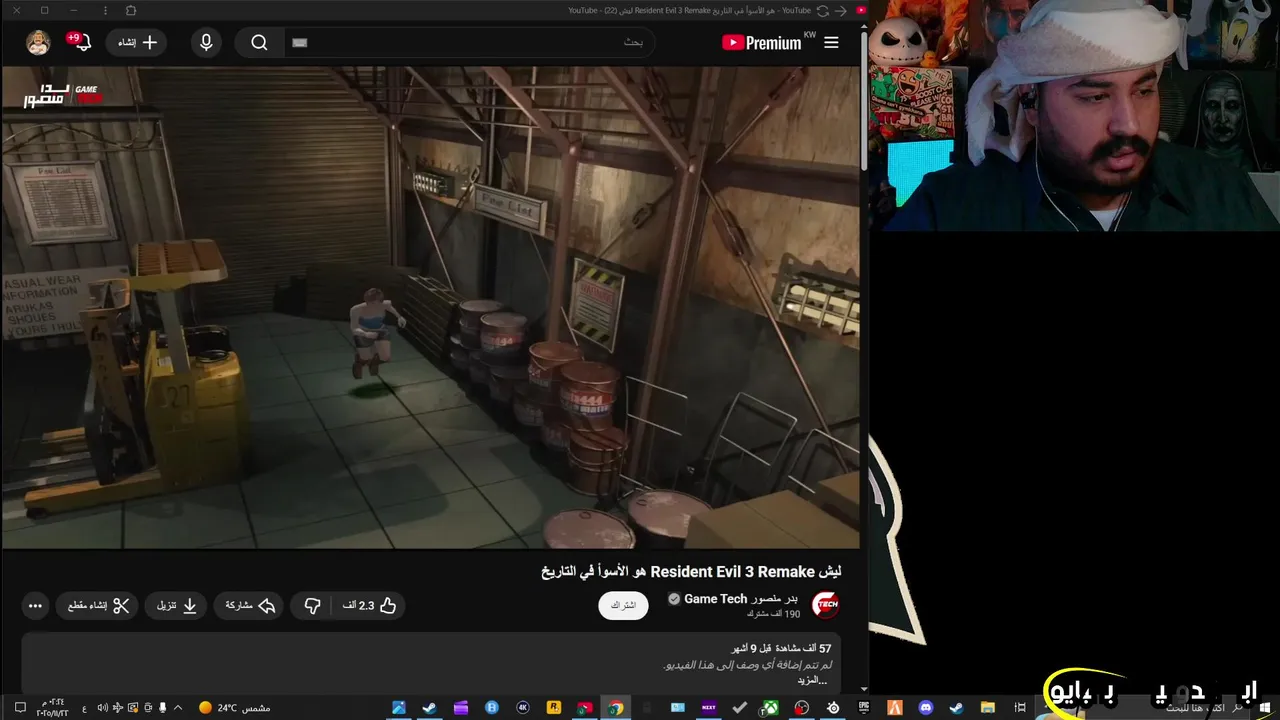This screenshot has height=720, width=1280.
Task: Open File Explorer from the taskbar
Action: [x=988, y=708]
